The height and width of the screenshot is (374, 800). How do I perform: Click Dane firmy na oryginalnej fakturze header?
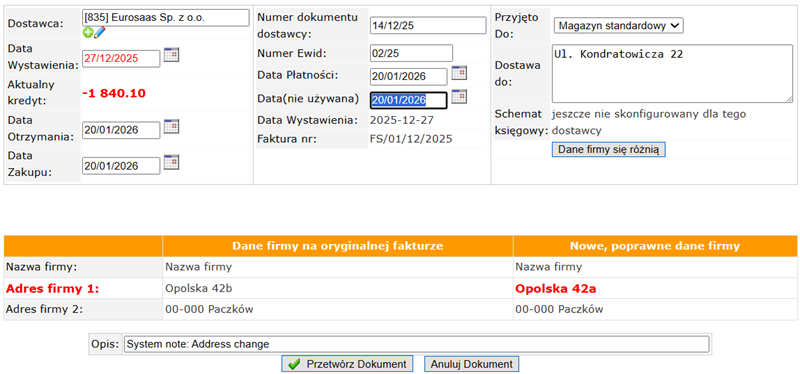coord(338,246)
